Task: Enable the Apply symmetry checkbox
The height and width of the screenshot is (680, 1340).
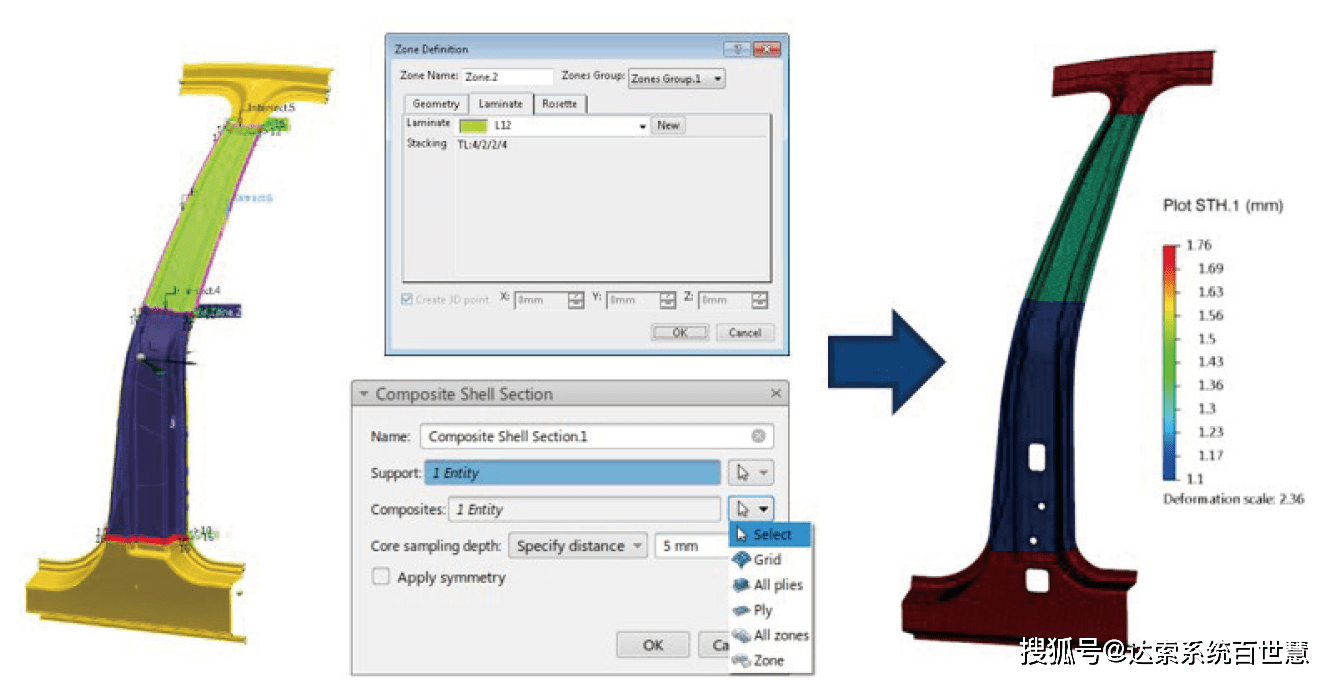Action: click(x=381, y=577)
